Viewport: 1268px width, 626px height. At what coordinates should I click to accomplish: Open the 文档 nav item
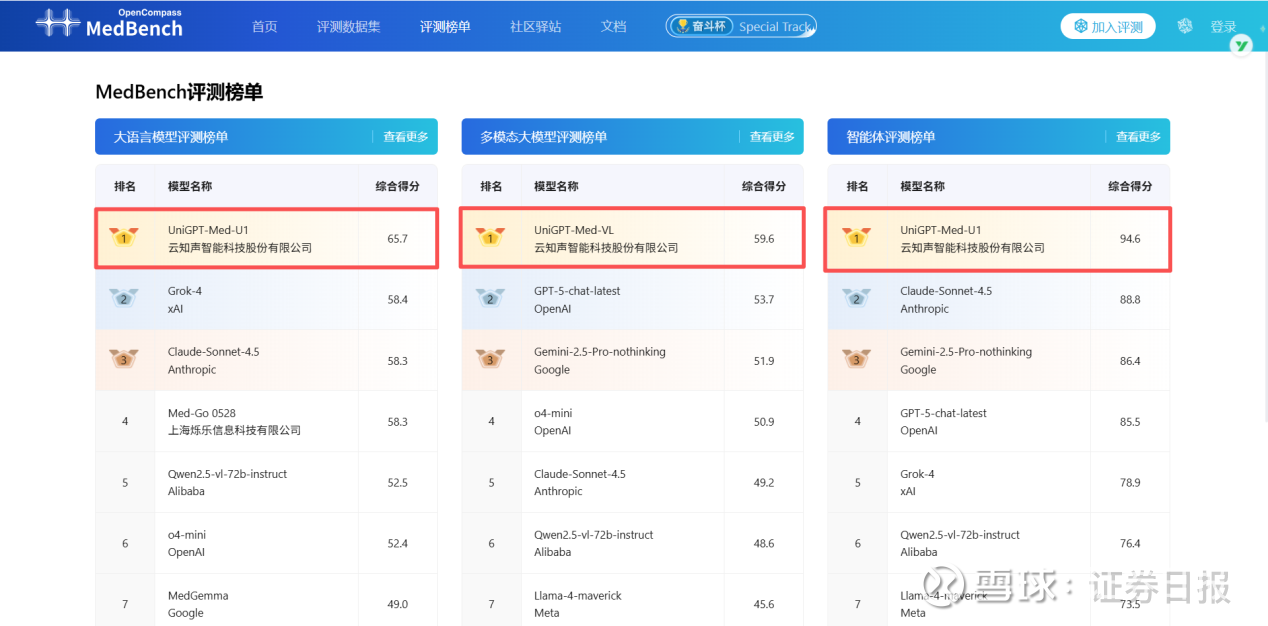tap(614, 27)
